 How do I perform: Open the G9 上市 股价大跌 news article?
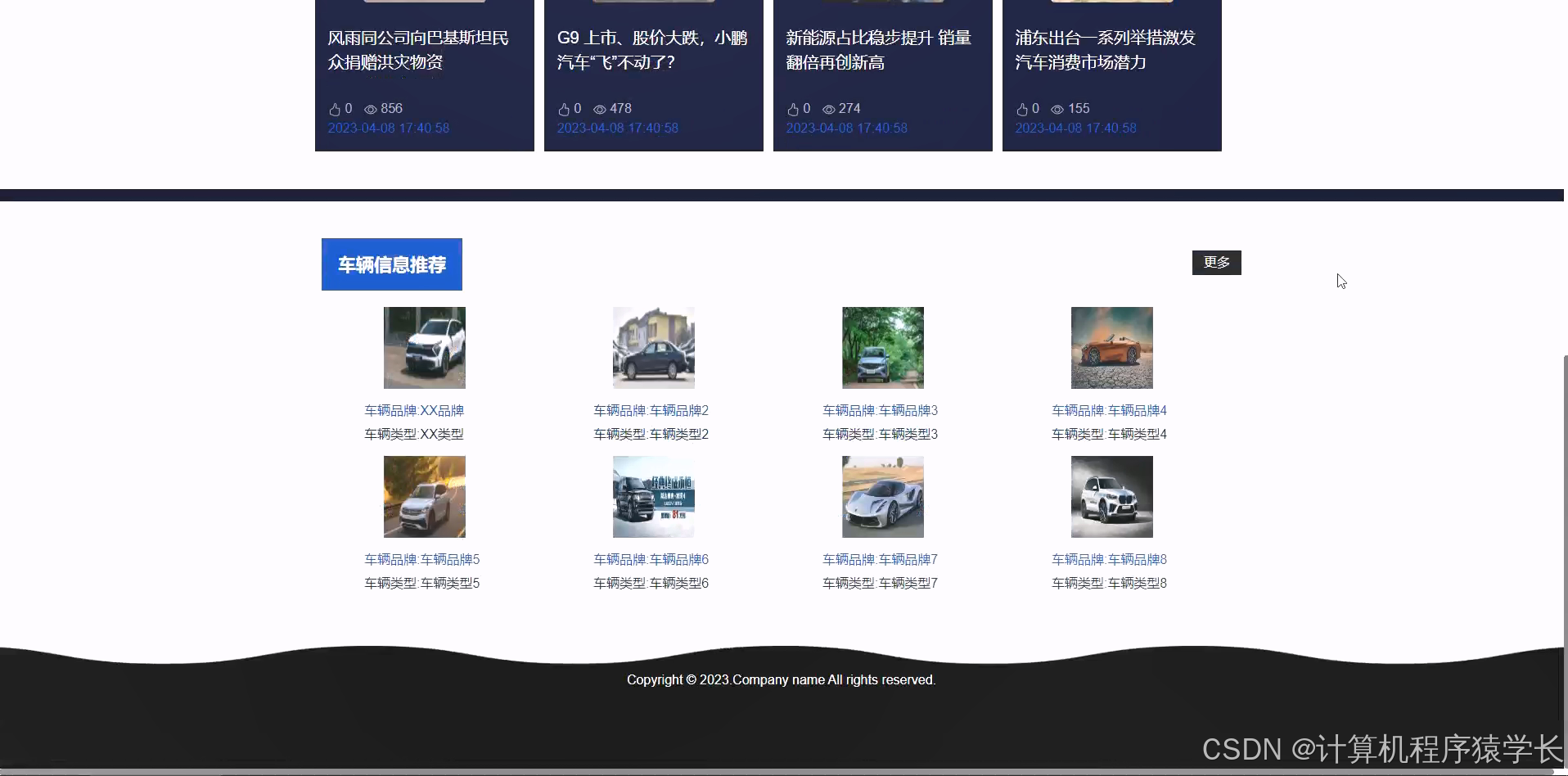(x=652, y=50)
